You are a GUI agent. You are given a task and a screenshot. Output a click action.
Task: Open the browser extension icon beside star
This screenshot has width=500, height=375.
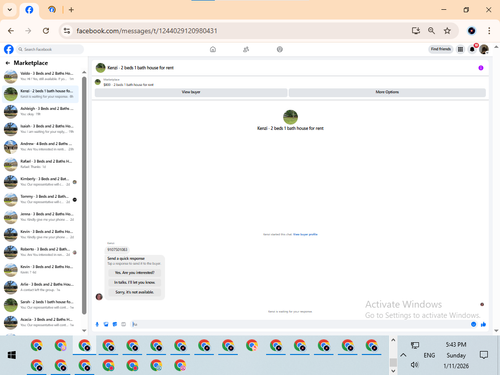tap(471, 31)
